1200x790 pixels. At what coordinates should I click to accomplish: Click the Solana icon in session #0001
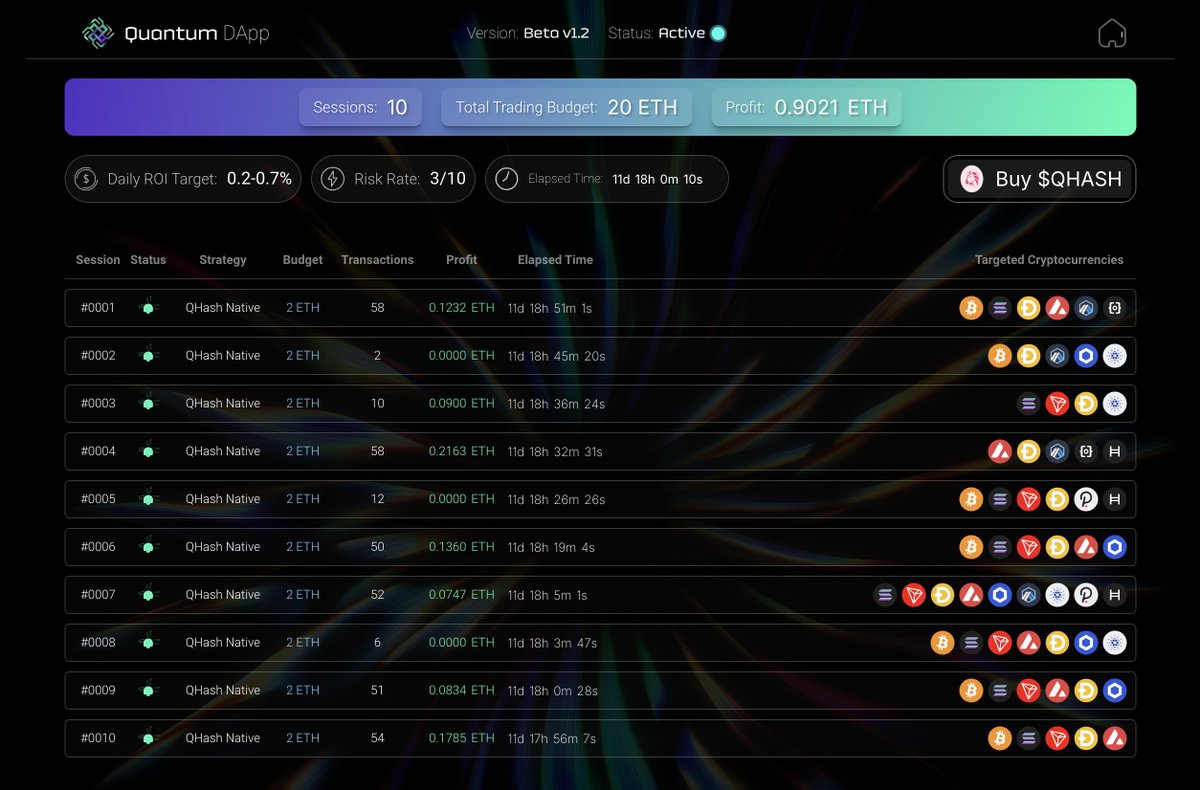[x=1000, y=308]
